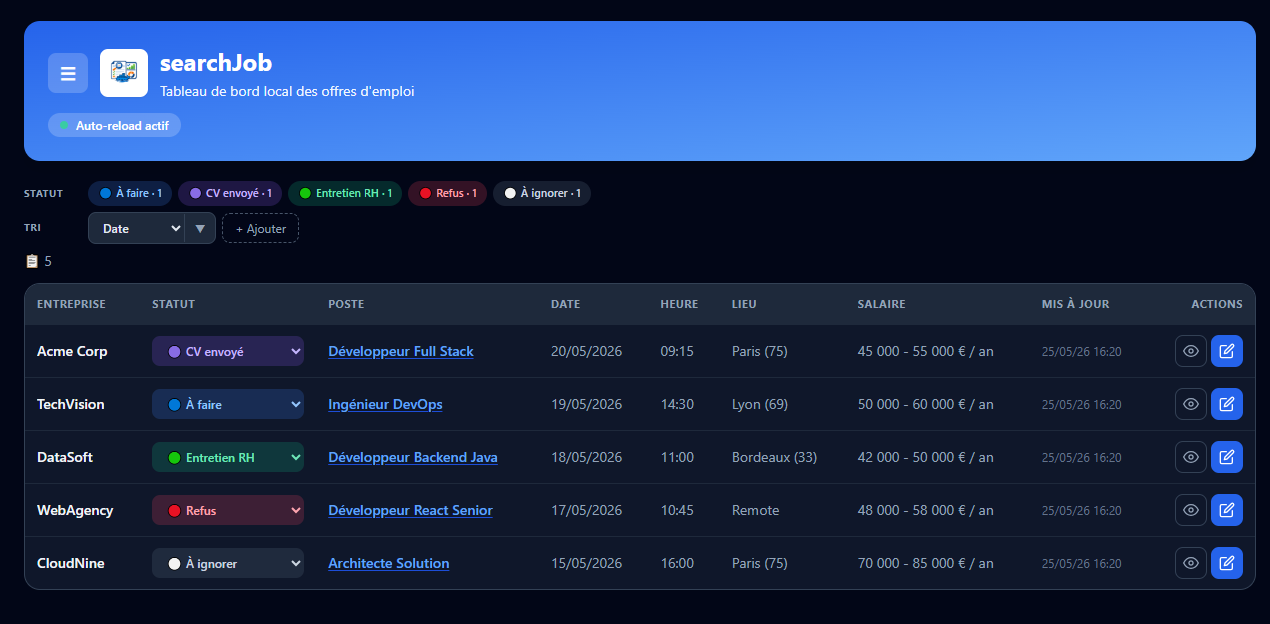The height and width of the screenshot is (624, 1270).
Task: Open the Développeur Full Stack link
Action: click(401, 351)
